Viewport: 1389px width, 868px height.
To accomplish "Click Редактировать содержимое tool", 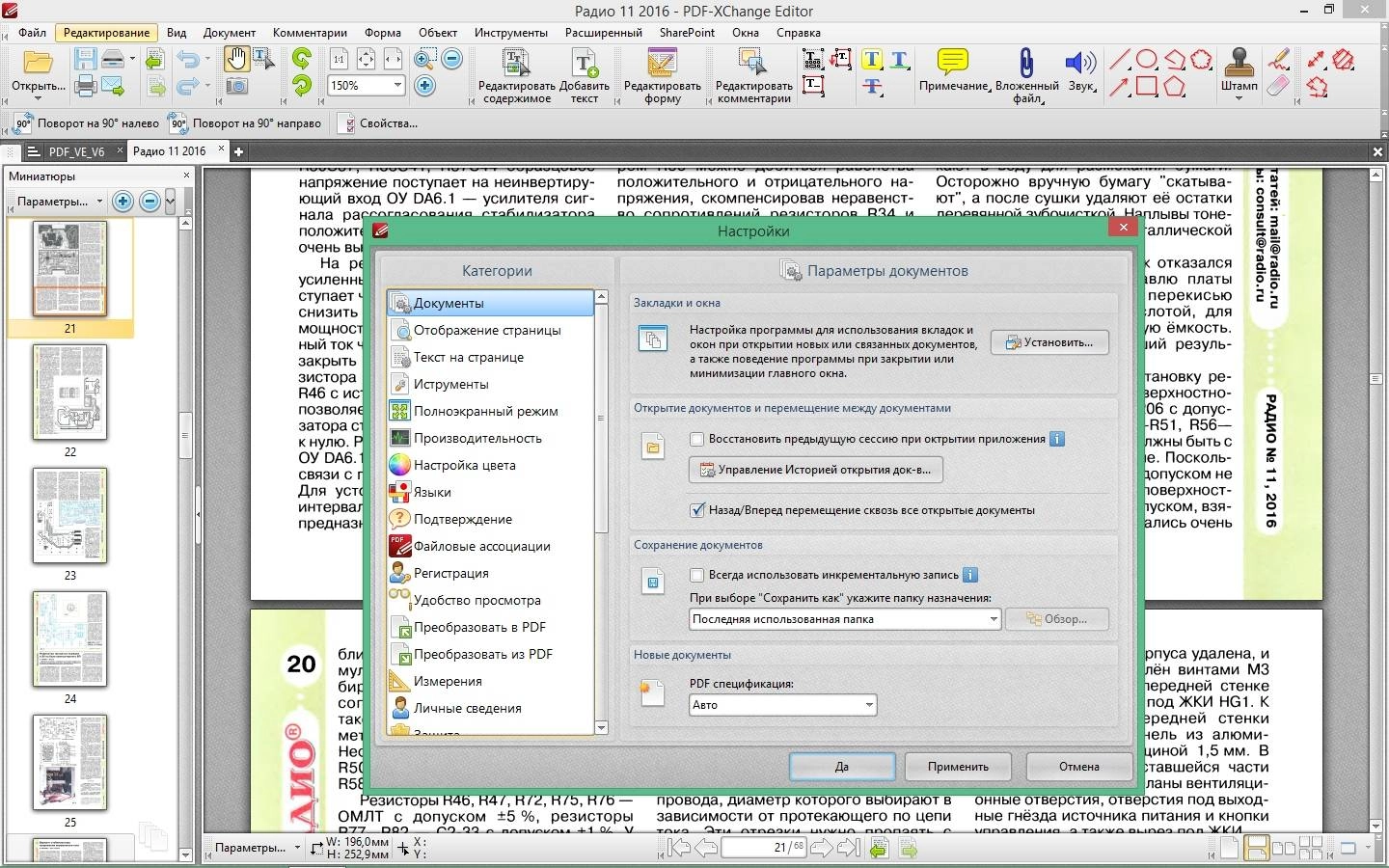I will click(517, 76).
